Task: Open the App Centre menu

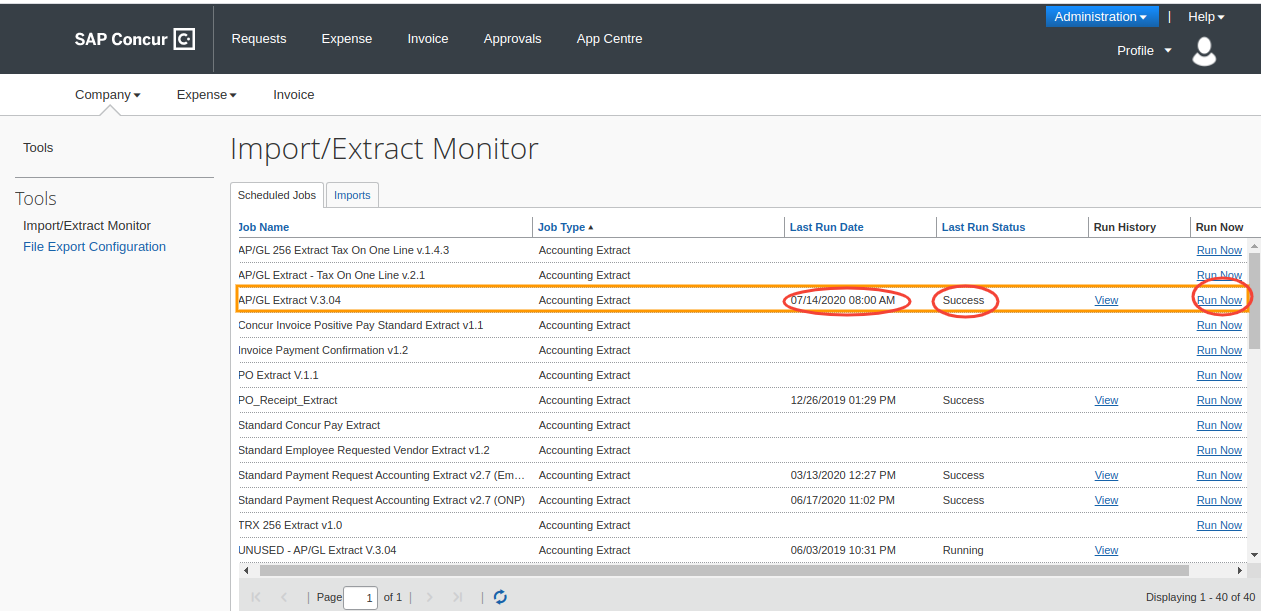Action: [x=610, y=39]
